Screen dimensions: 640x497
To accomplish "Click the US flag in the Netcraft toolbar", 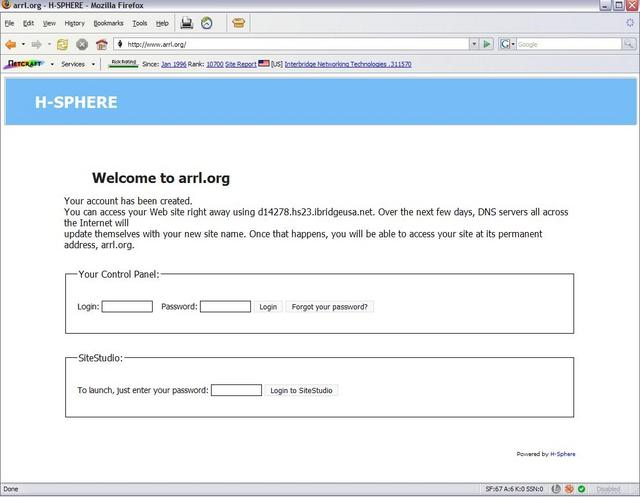I will [264, 63].
